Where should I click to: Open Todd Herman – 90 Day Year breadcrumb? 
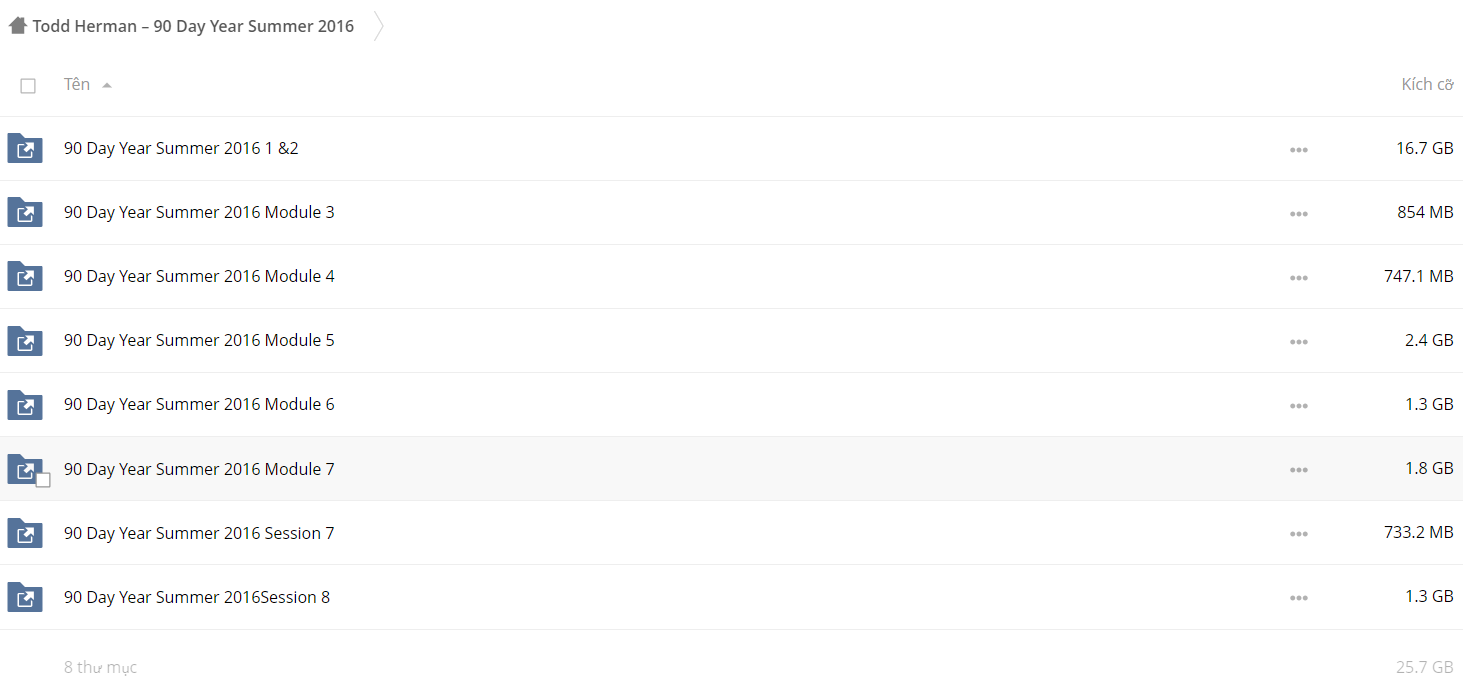[193, 26]
